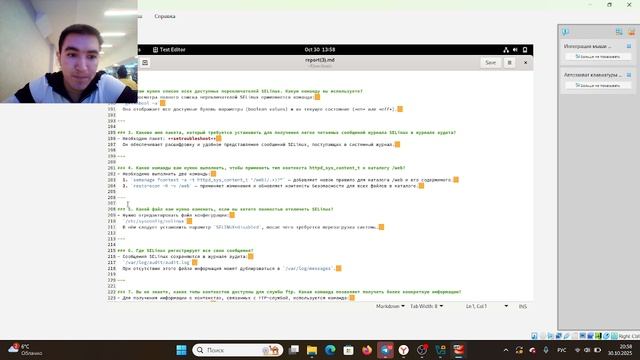
Task: Open the Ln 1, Col 1 position dropdown
Action: click(x=487, y=306)
